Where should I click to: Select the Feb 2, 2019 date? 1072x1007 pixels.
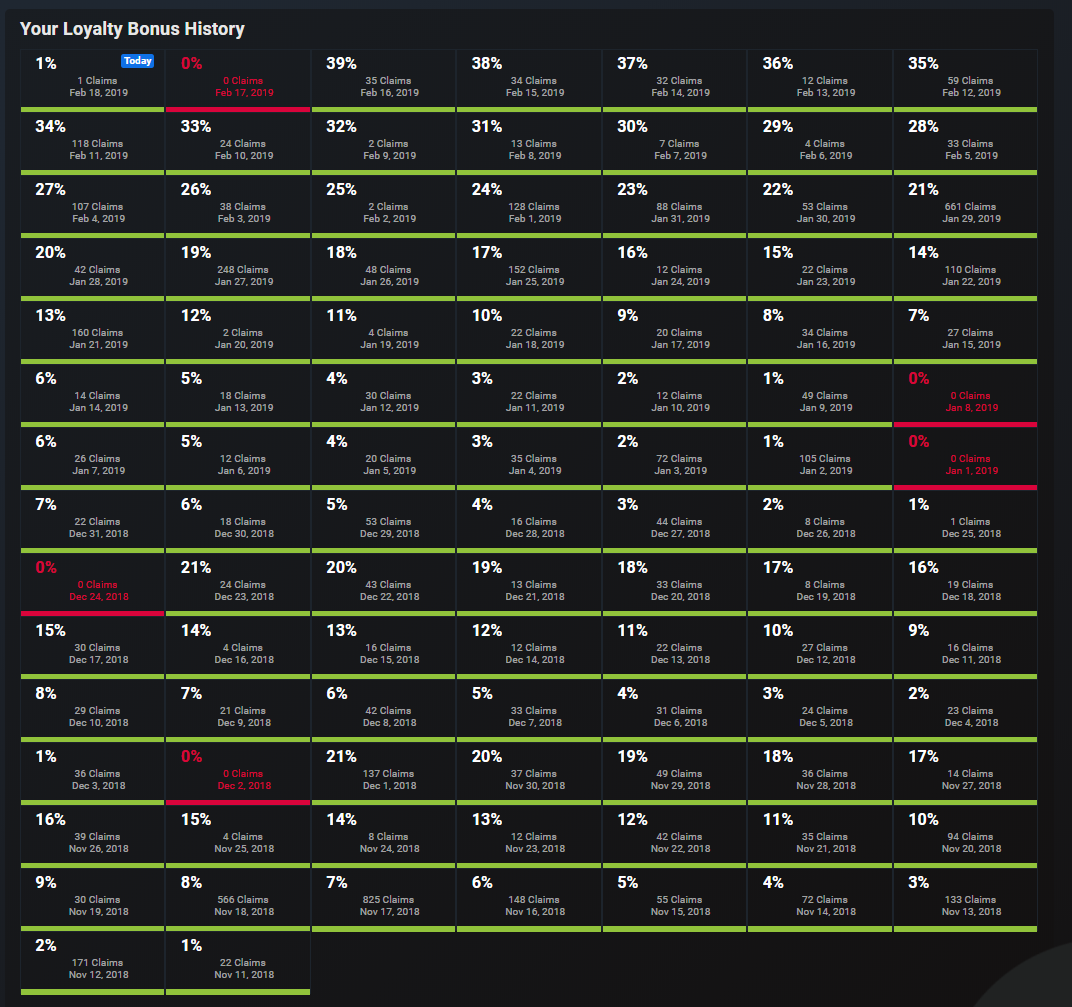coord(390,219)
